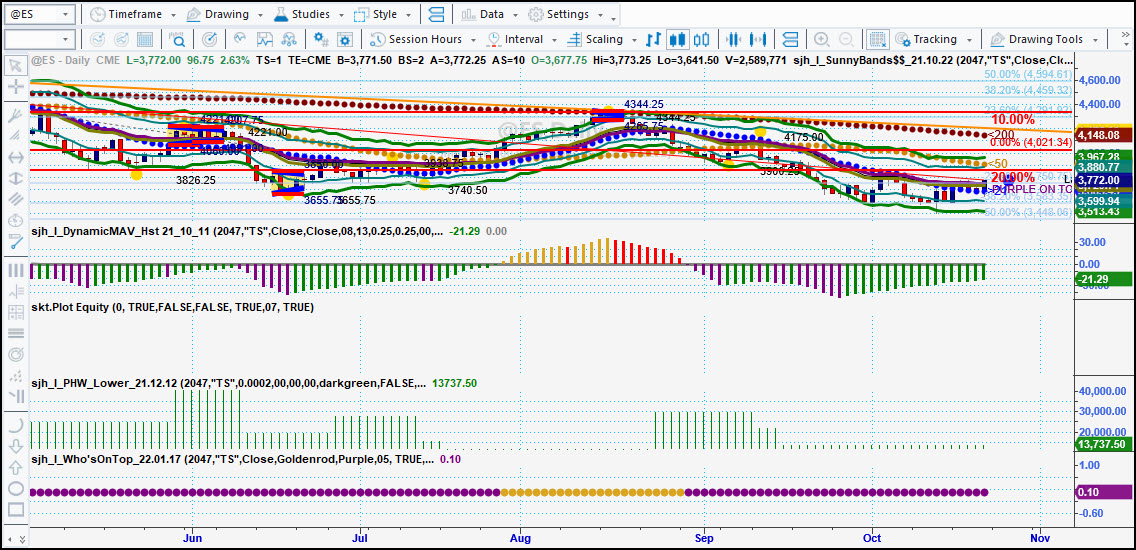Click the purple 0.10 value tag
Screen dimensions: 1136x550
click(x=1104, y=493)
